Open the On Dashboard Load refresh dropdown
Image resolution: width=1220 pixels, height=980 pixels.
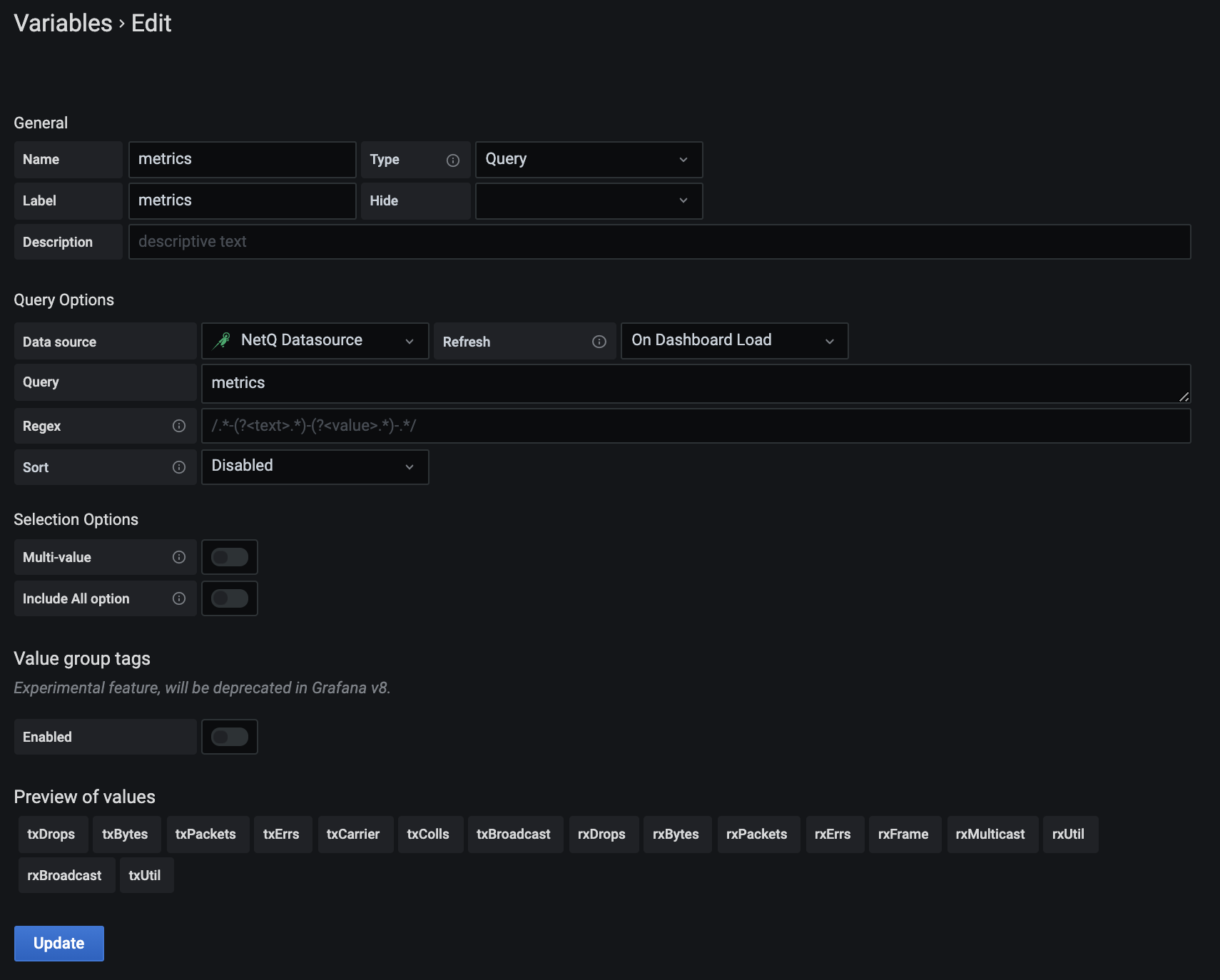pyautogui.click(x=733, y=341)
